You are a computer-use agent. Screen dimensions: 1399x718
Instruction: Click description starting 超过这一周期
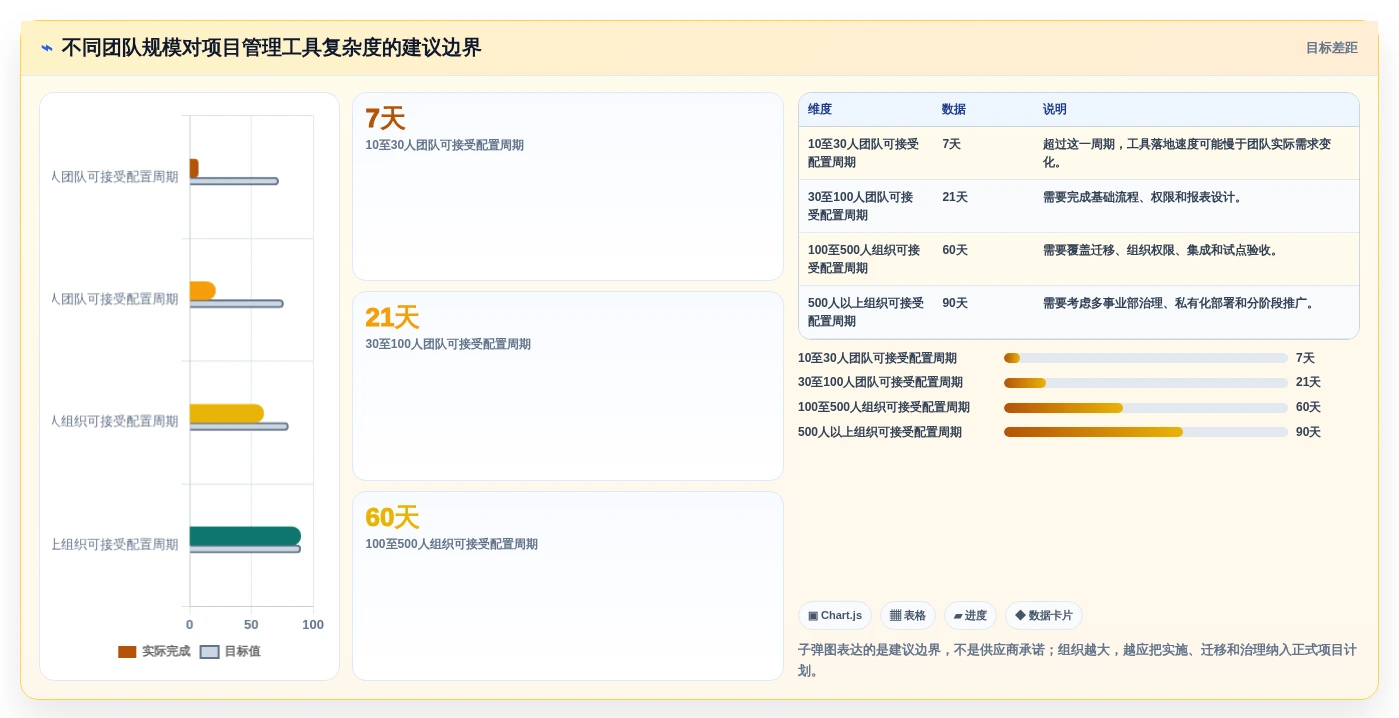click(1188, 153)
